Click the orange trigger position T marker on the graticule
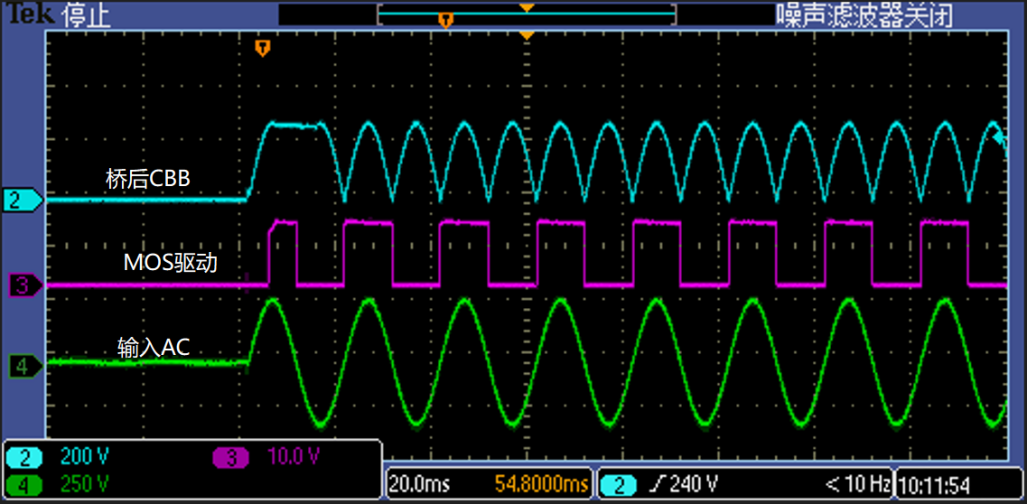The width and height of the screenshot is (1027, 504). pyautogui.click(x=263, y=47)
